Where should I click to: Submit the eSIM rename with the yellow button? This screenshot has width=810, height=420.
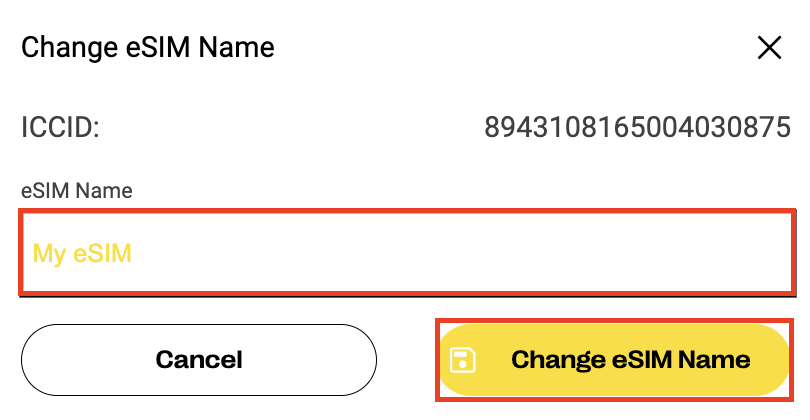[x=614, y=360]
